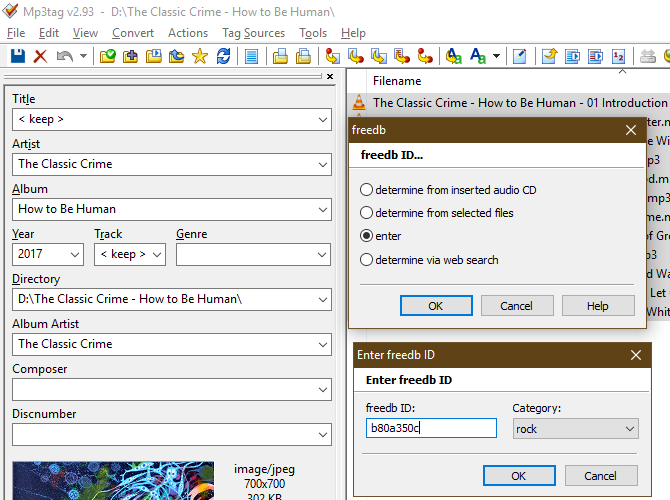
Task: Change directory using the green check folder icon
Action: (x=108, y=56)
